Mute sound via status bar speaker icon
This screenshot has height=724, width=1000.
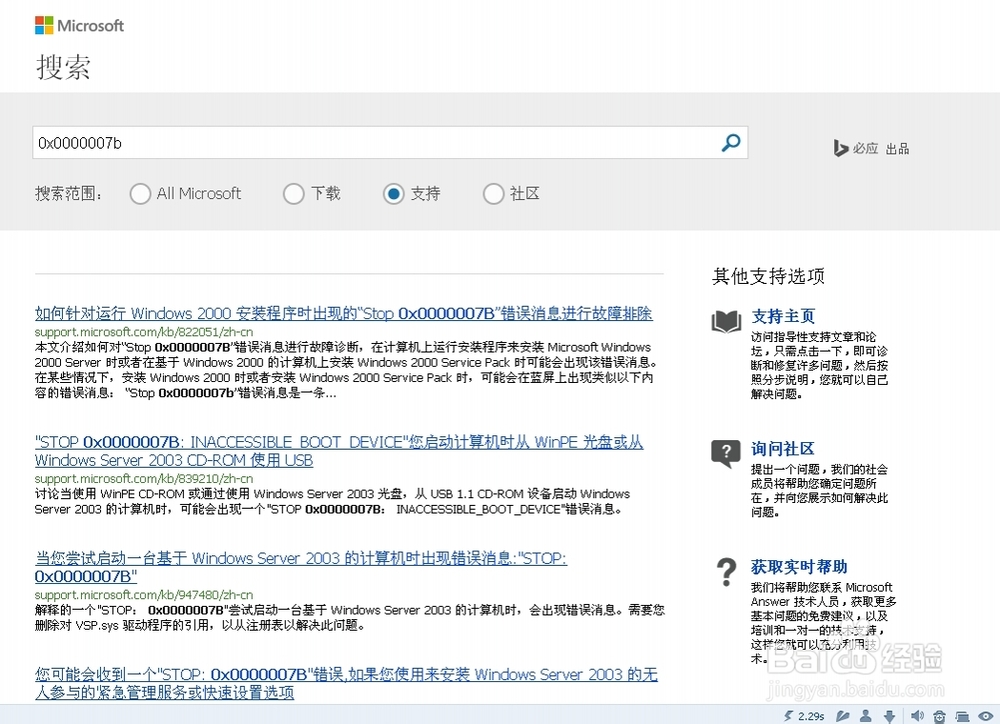click(918, 716)
